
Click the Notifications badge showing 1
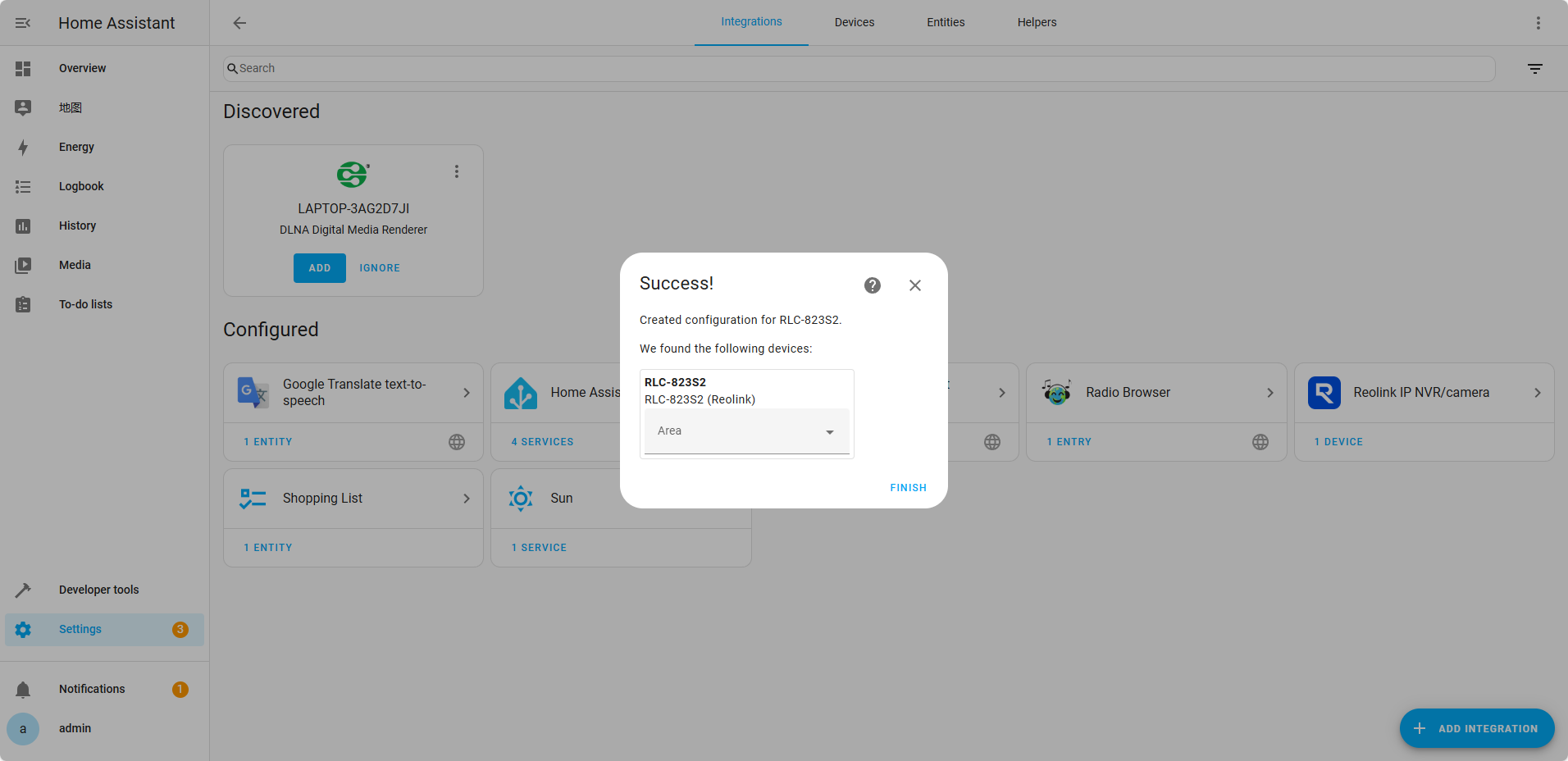[x=180, y=690]
